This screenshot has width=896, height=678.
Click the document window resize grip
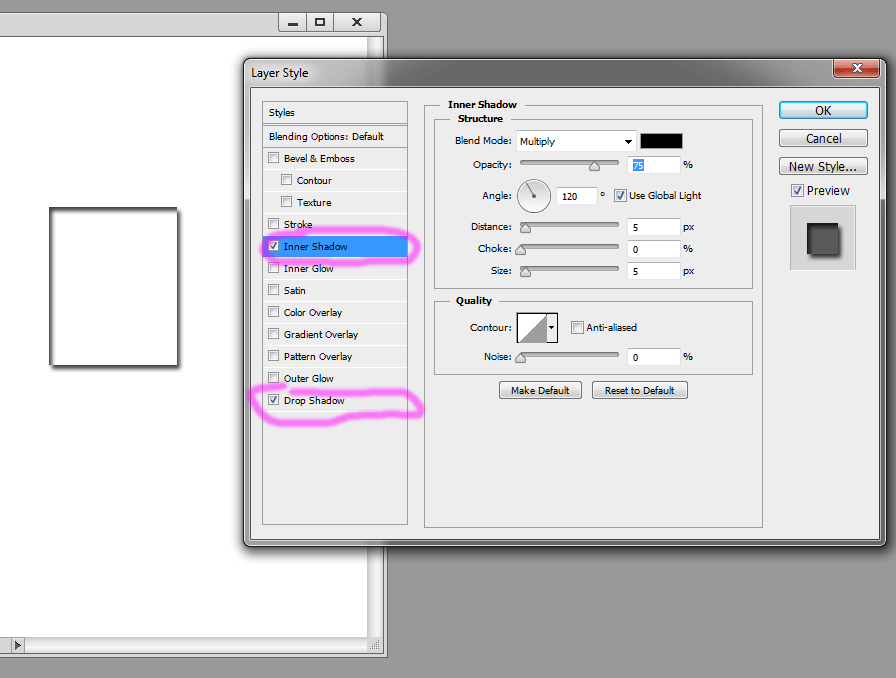[375, 645]
